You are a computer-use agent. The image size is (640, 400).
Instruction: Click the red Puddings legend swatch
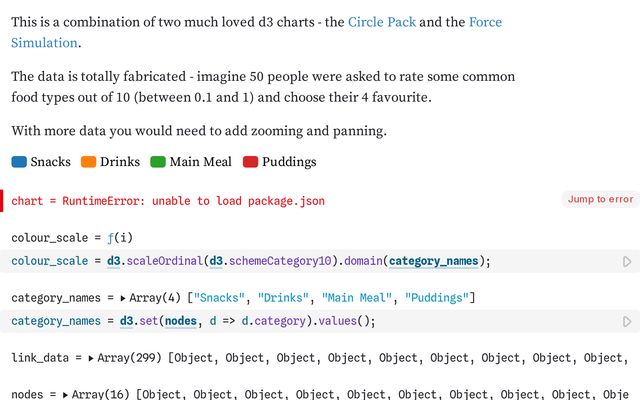[x=250, y=162]
